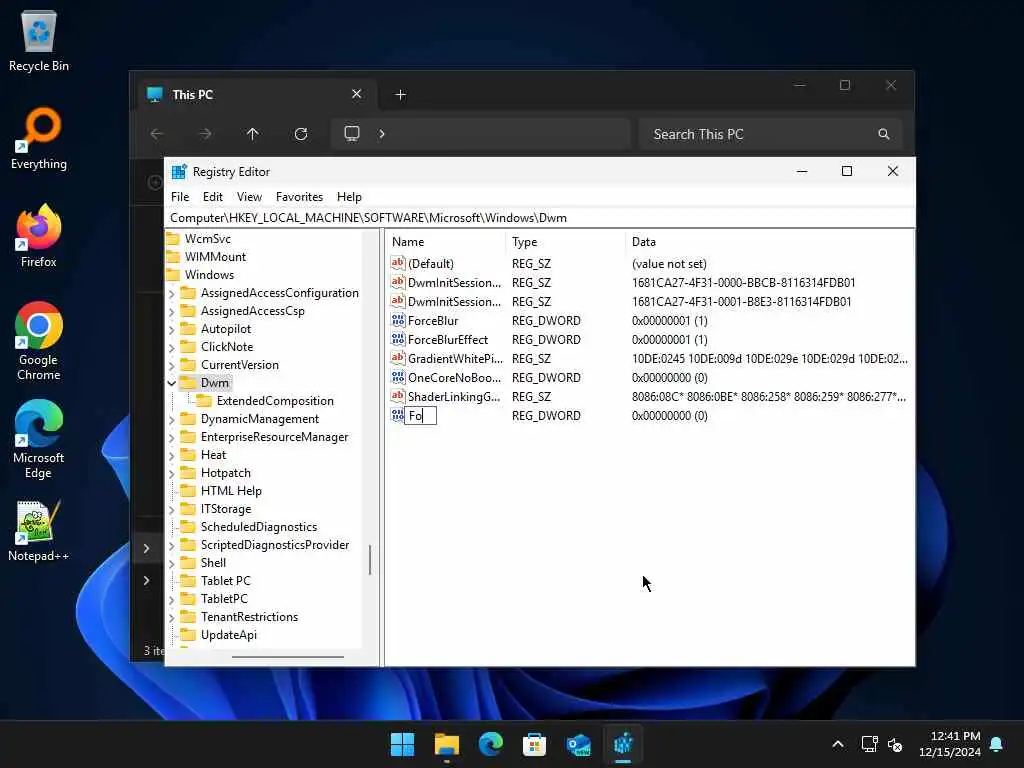This screenshot has width=1024, height=768.
Task: Collapse the Dwm registry key
Action: coord(172,383)
